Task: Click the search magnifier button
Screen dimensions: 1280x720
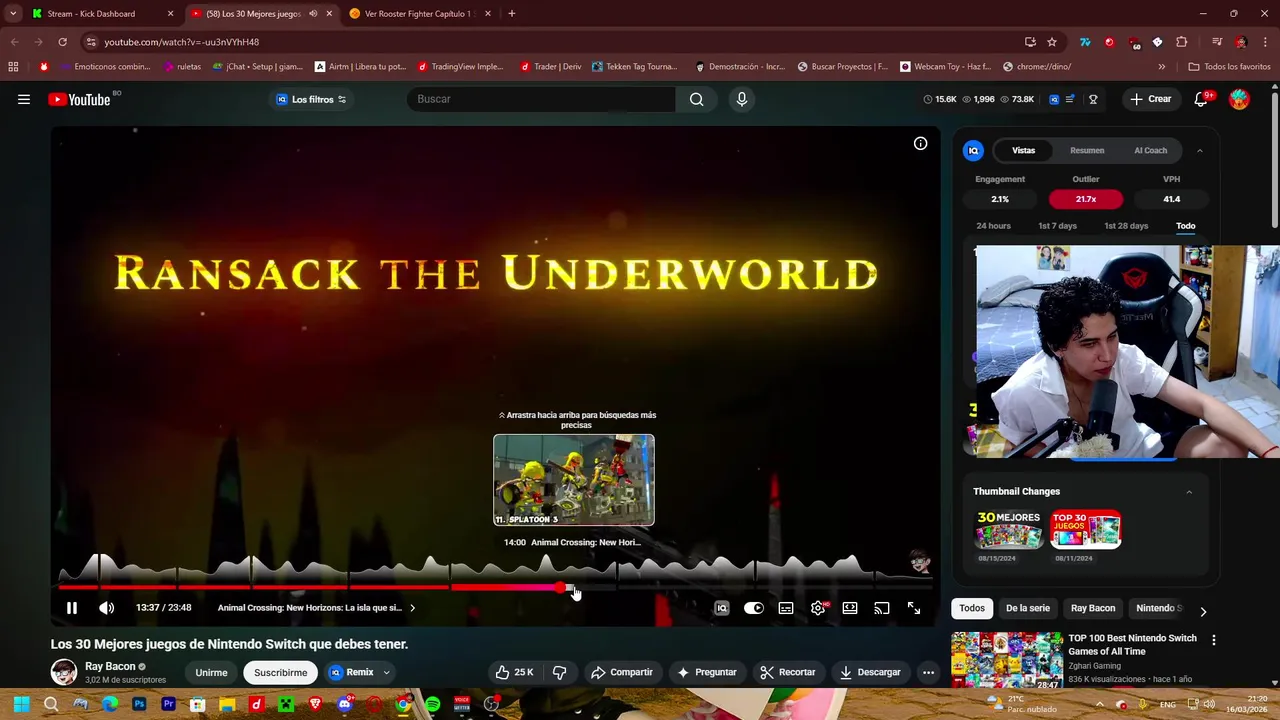Action: pyautogui.click(x=697, y=99)
